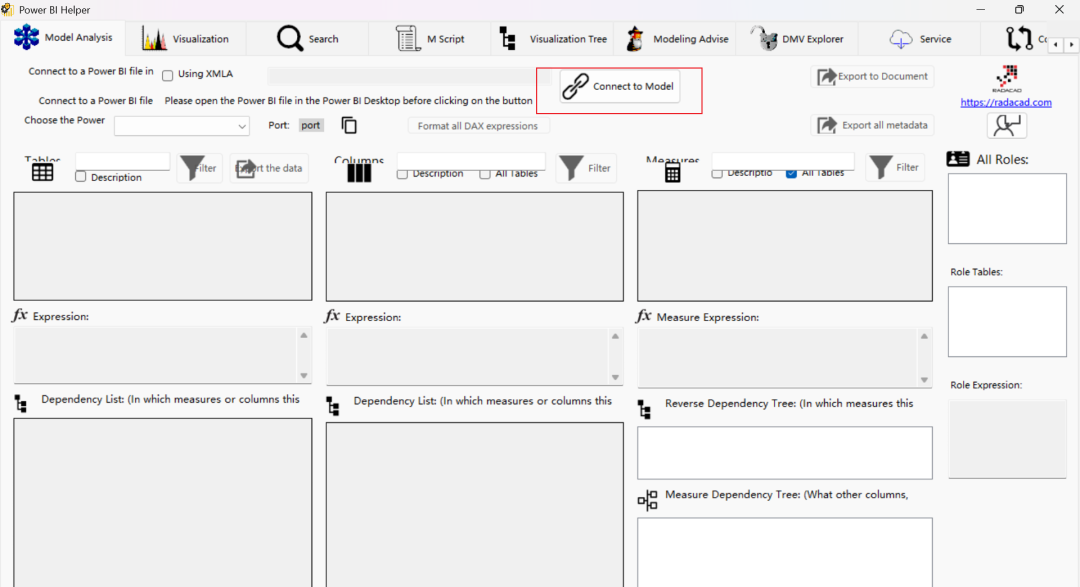Click the Role Expression box

(x=1007, y=439)
